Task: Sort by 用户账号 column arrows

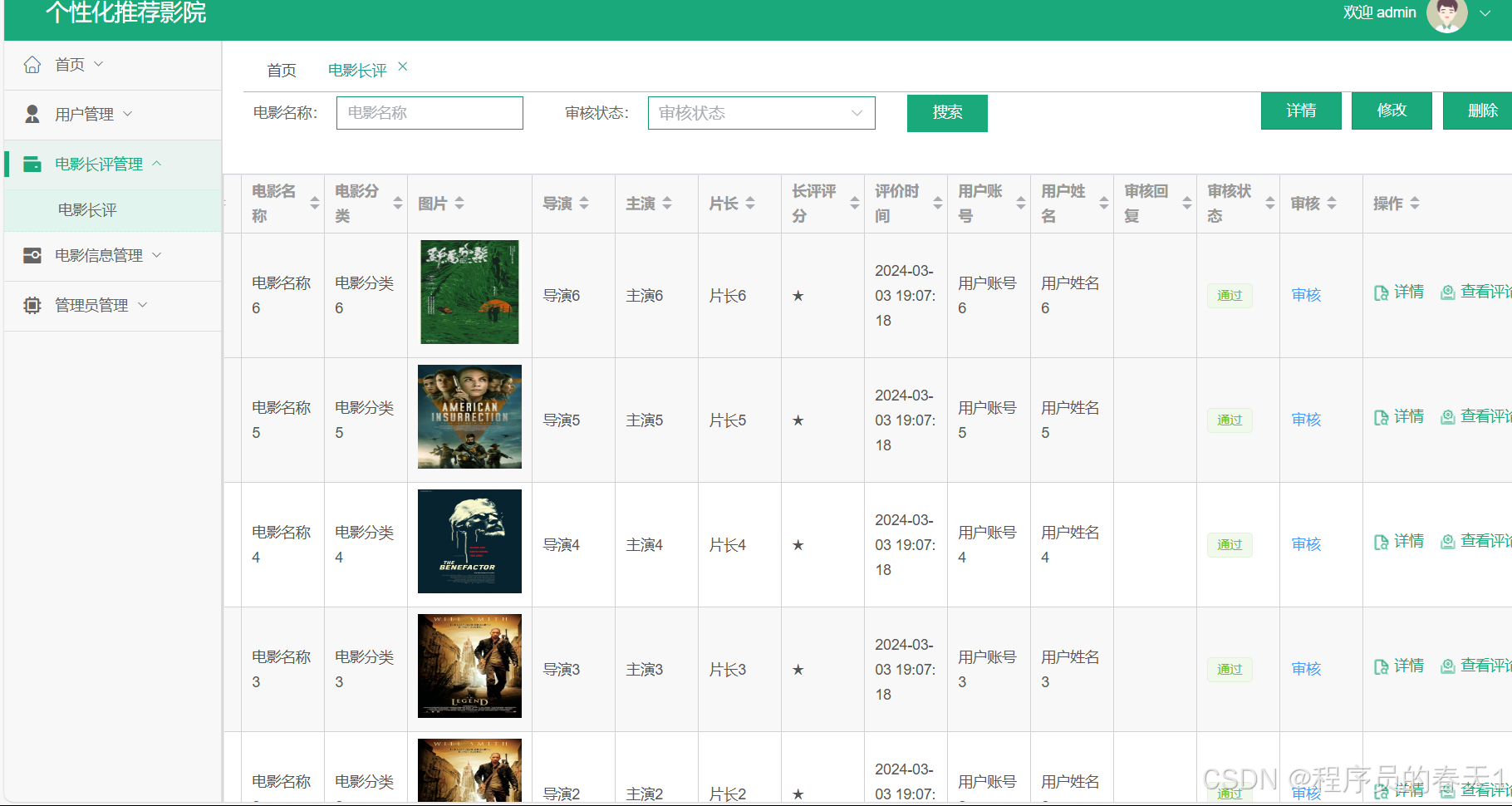Action: click(x=1021, y=204)
